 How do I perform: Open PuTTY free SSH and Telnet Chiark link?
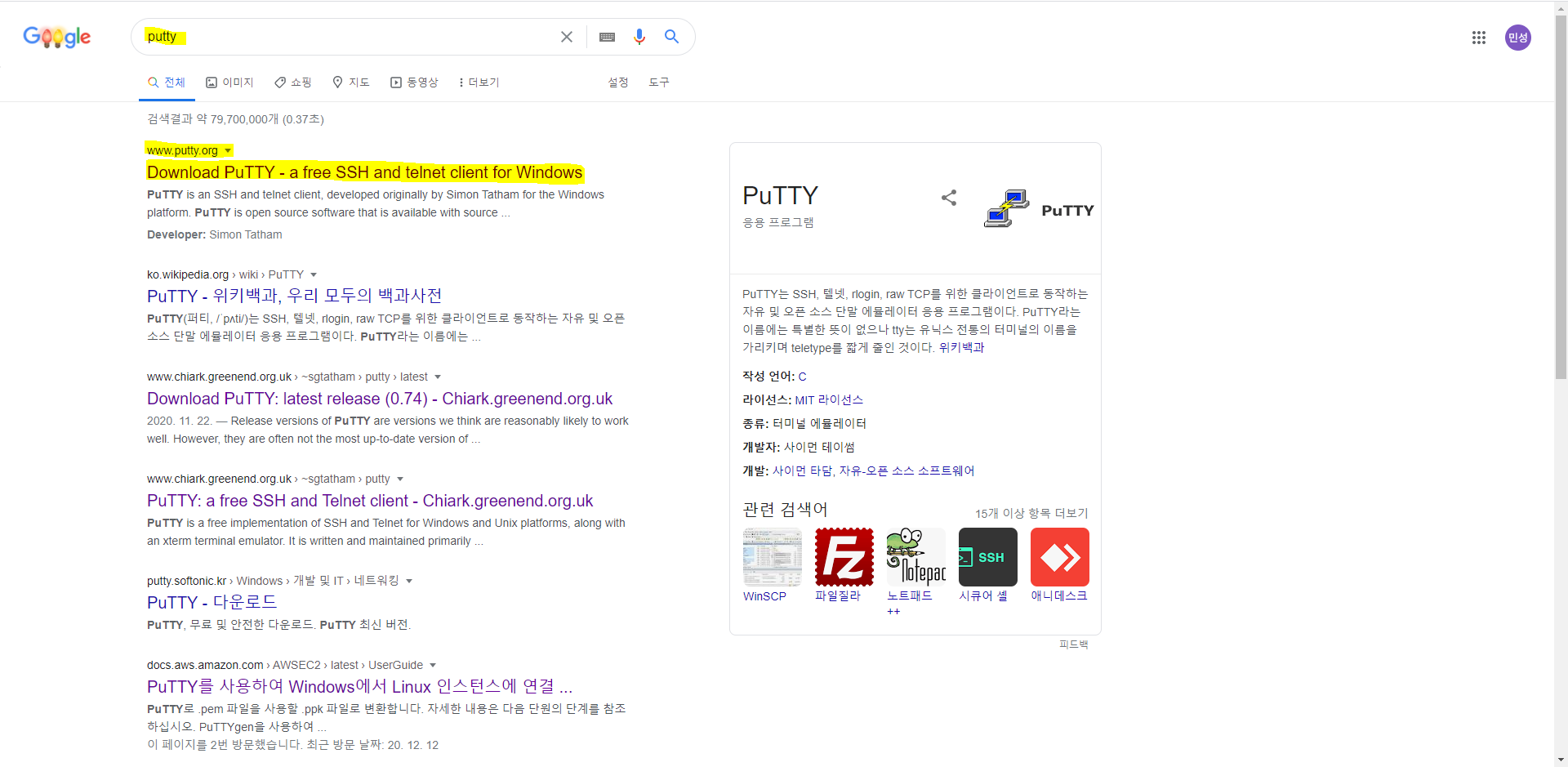coord(370,501)
